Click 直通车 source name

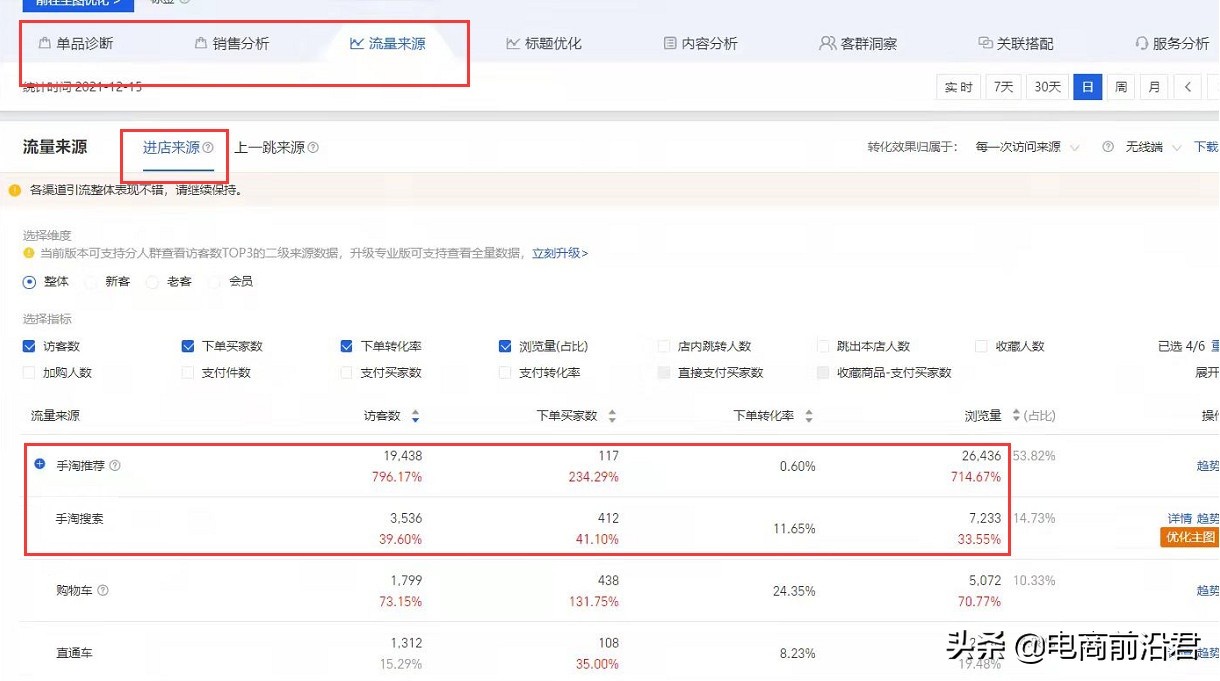74,654
